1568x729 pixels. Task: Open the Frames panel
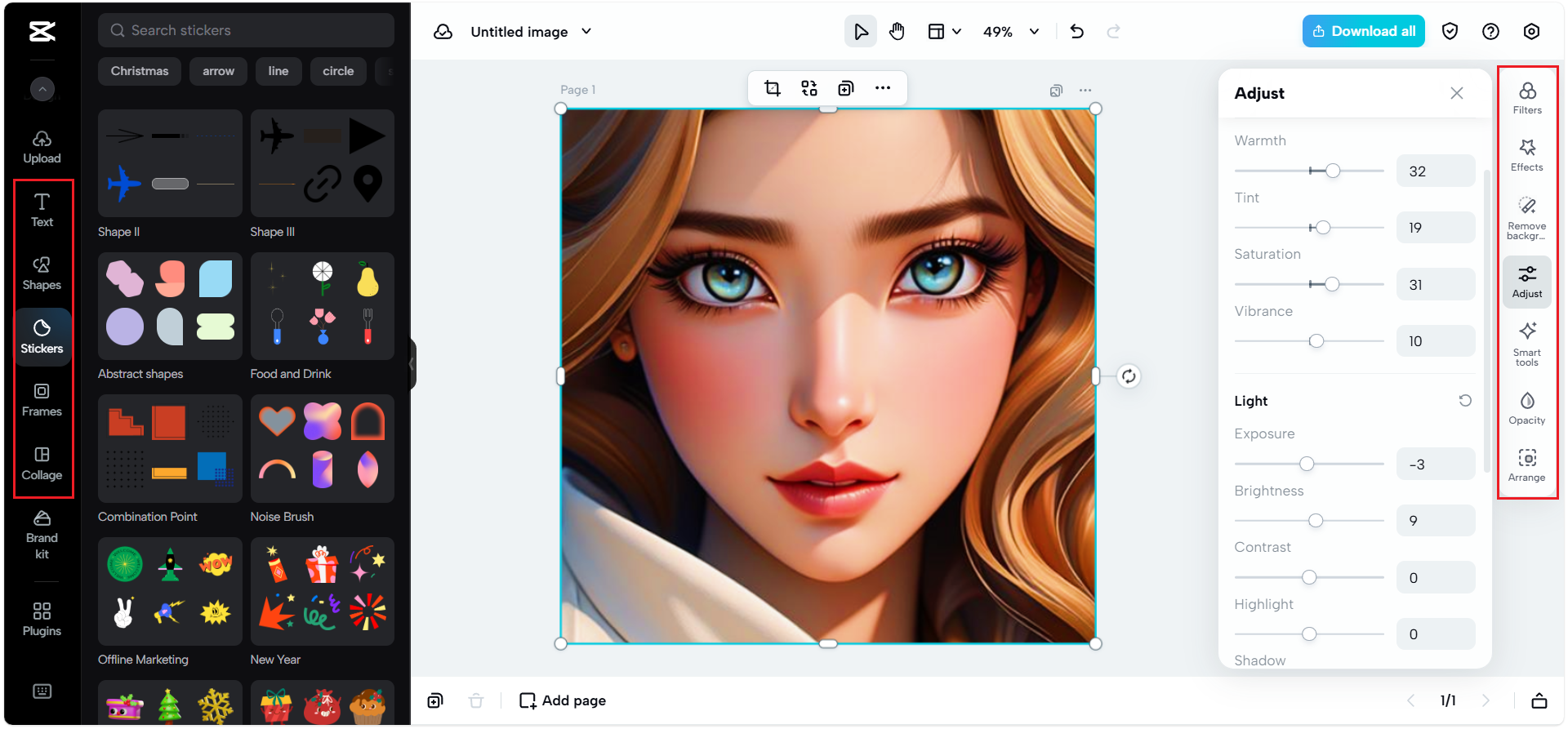pos(42,400)
